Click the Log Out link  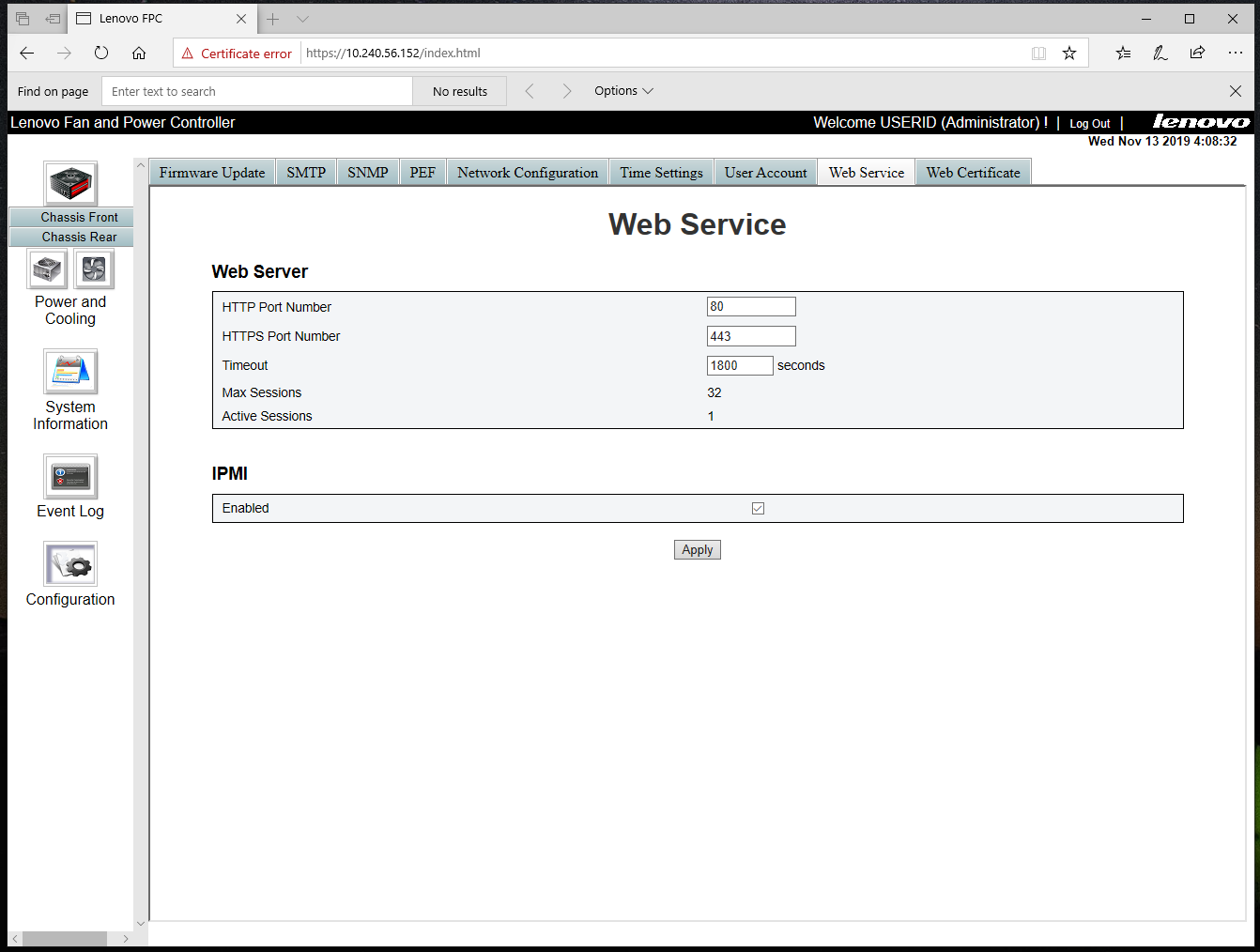click(x=1089, y=124)
